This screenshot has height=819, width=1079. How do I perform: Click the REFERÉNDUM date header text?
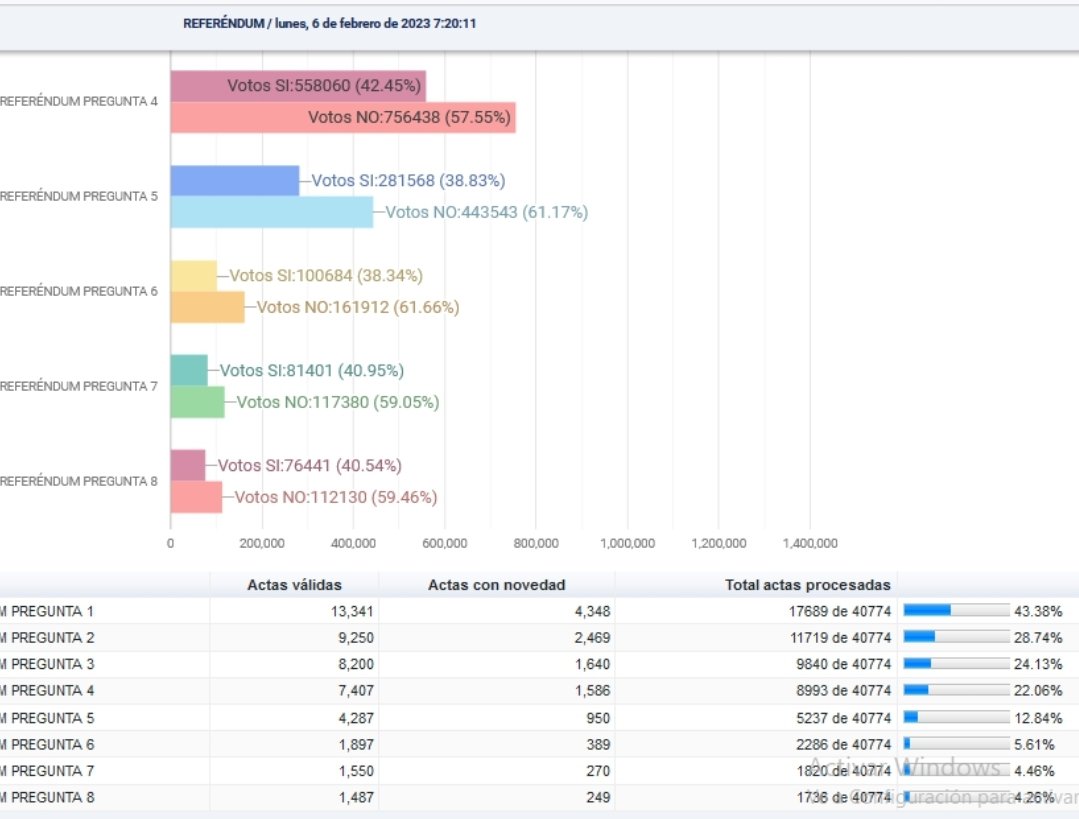click(330, 23)
